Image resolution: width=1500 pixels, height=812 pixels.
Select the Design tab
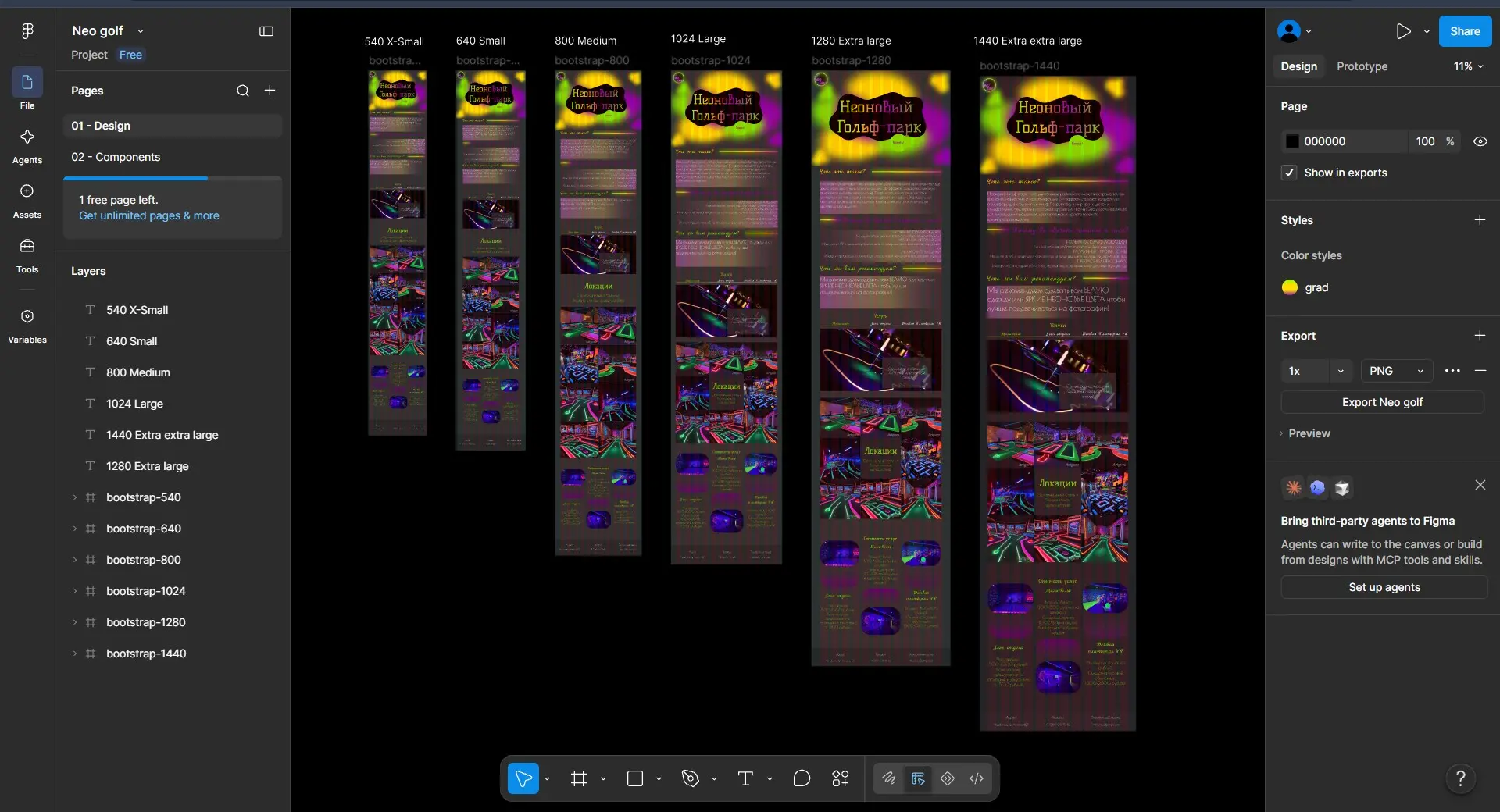(x=1298, y=66)
